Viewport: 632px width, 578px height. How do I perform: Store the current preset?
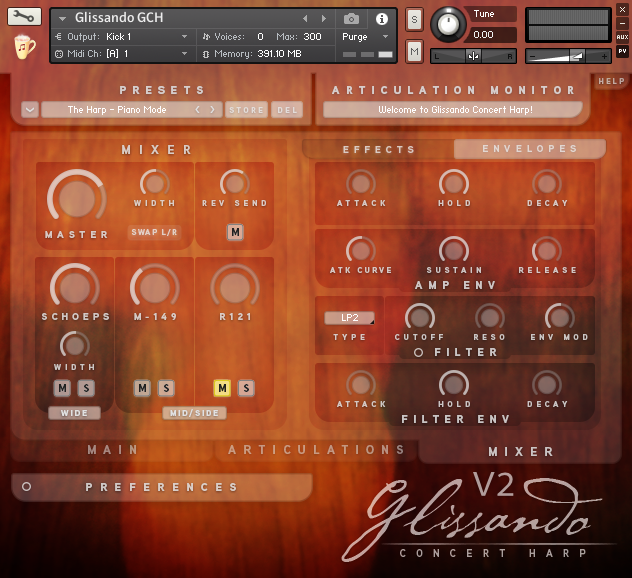[246, 110]
